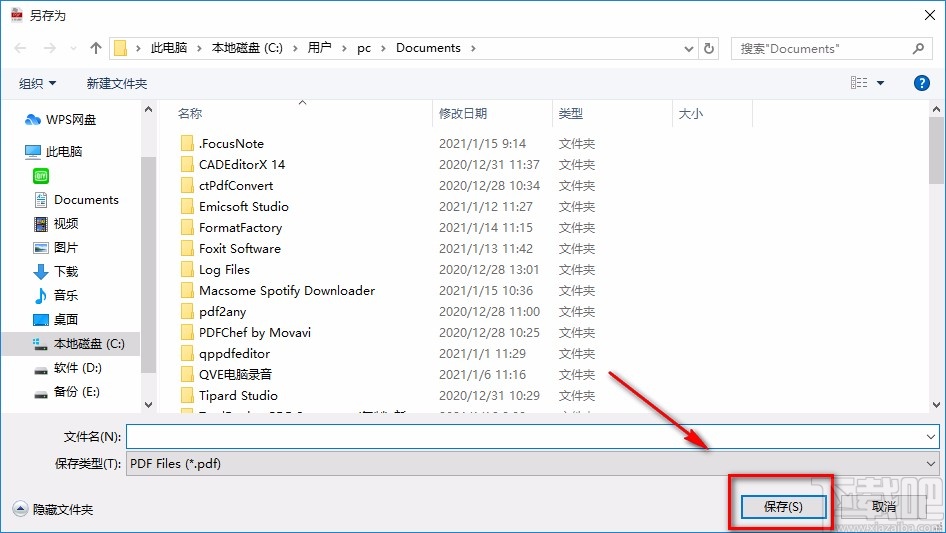Select pc in the address path
Image resolution: width=946 pixels, height=533 pixels.
(364, 48)
